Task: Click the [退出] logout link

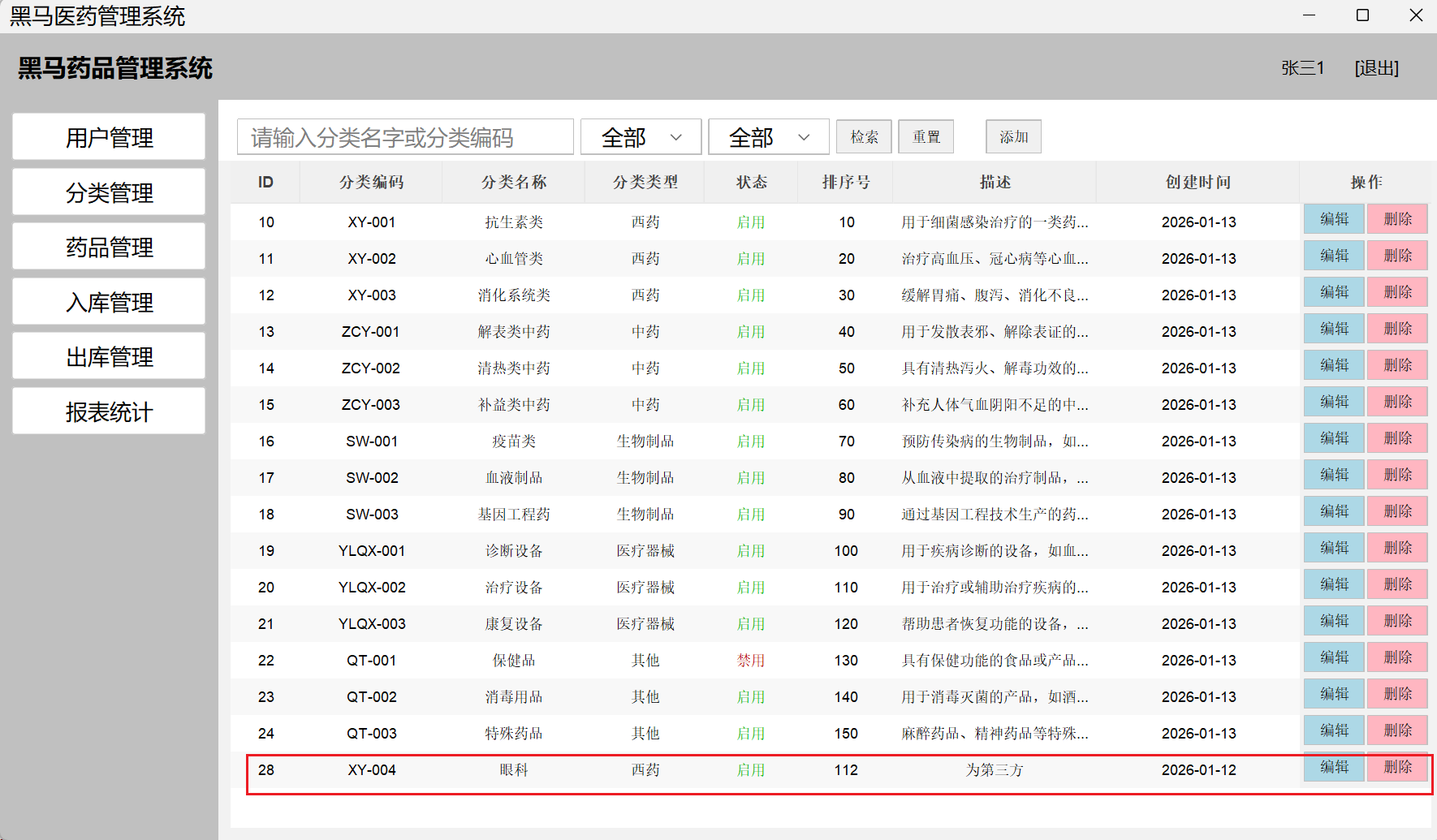Action: (x=1376, y=68)
